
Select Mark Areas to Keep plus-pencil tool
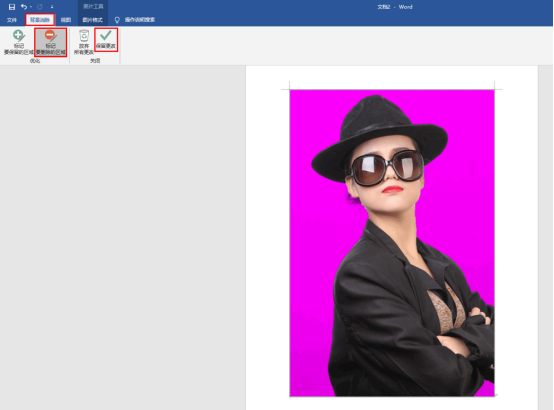click(19, 42)
